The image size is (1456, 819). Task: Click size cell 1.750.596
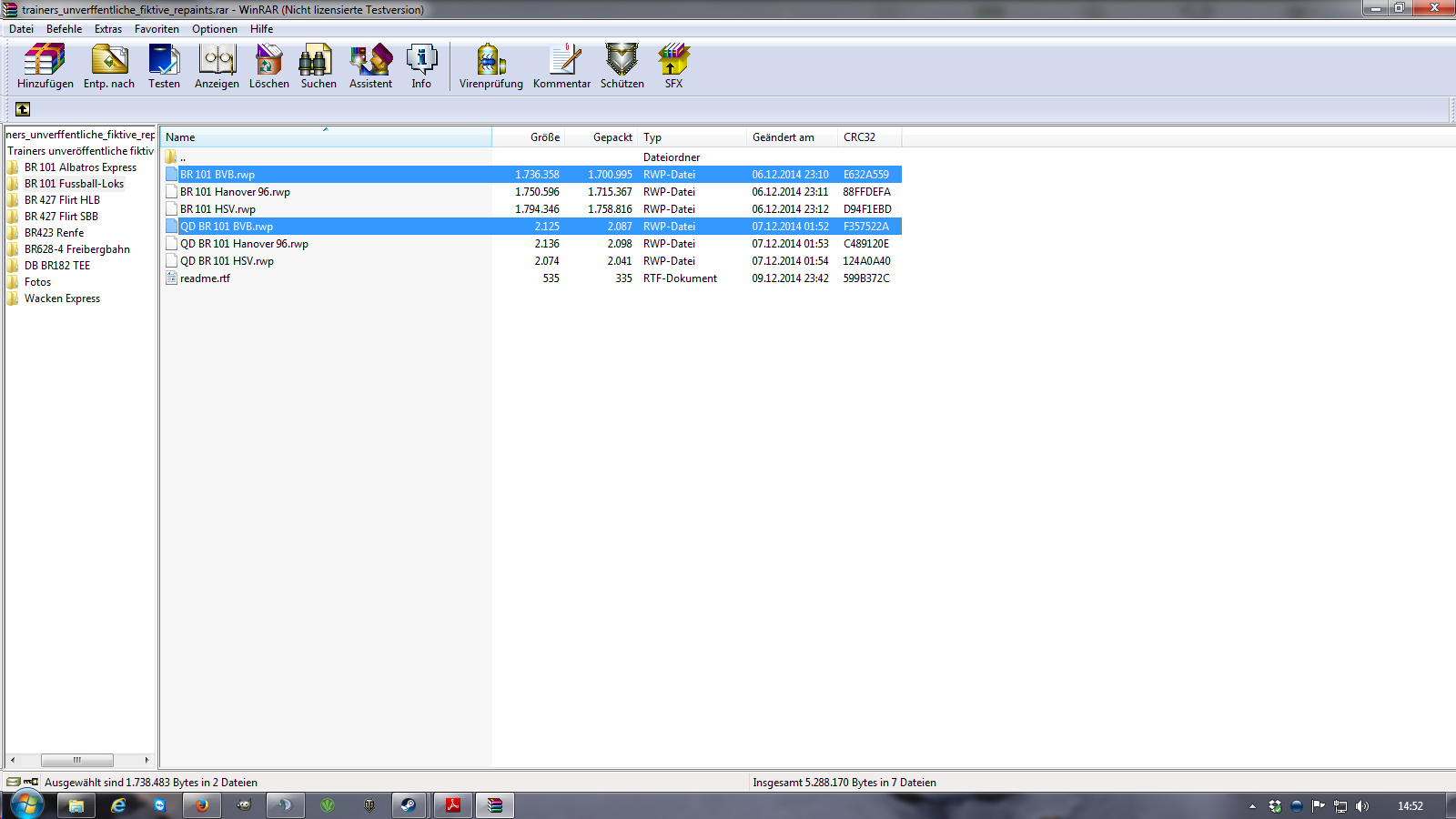[x=537, y=192]
